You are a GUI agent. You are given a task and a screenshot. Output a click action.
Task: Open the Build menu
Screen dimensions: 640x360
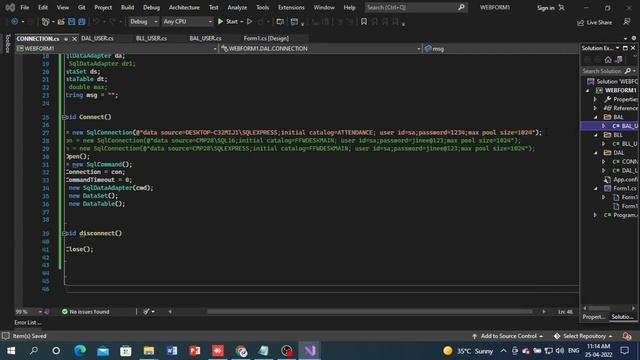click(x=127, y=7)
